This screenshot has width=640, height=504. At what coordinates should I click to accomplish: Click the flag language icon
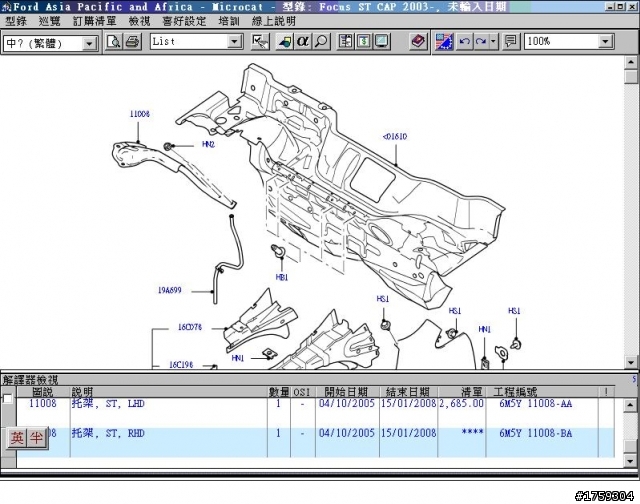[x=444, y=41]
